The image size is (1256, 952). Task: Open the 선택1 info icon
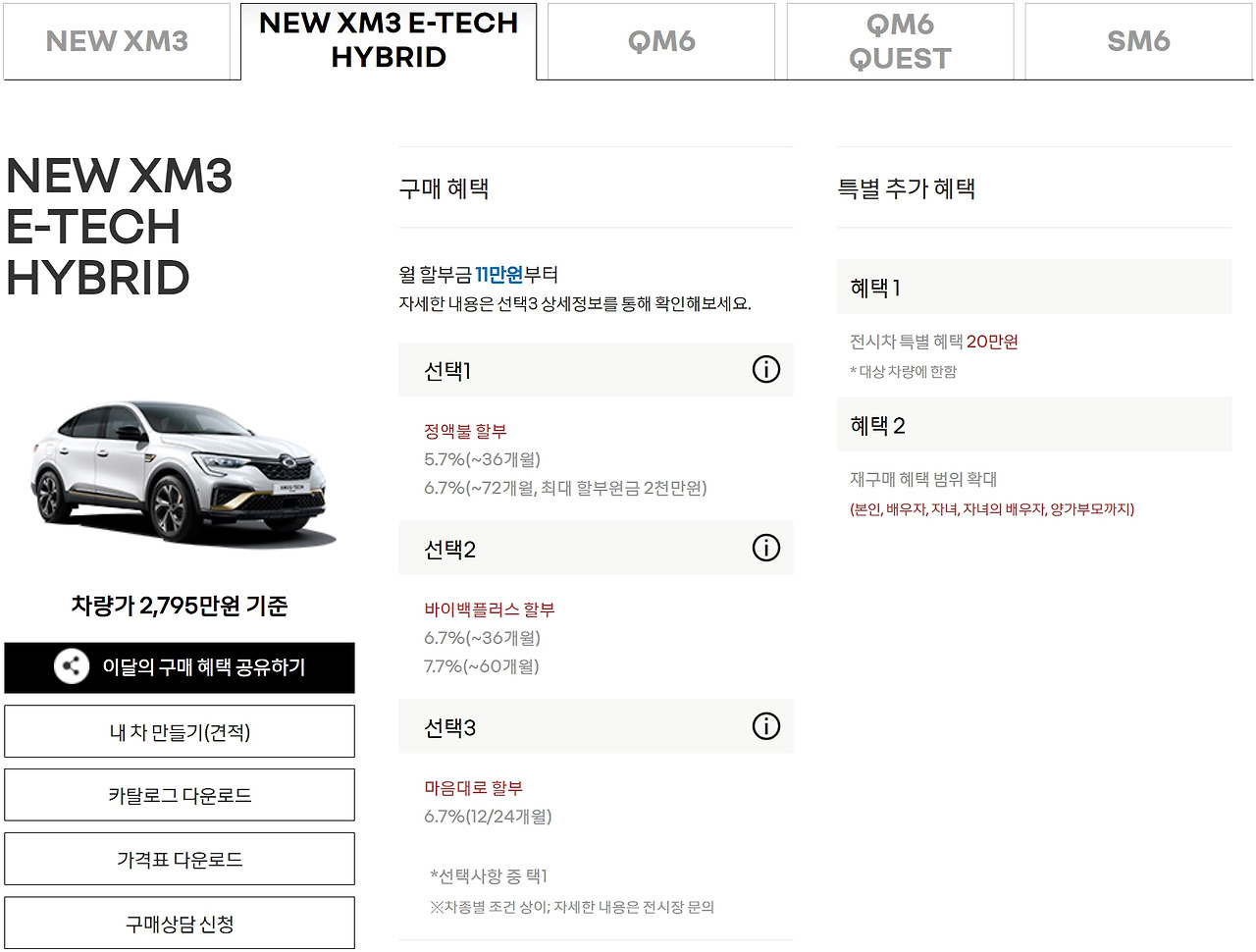[766, 369]
